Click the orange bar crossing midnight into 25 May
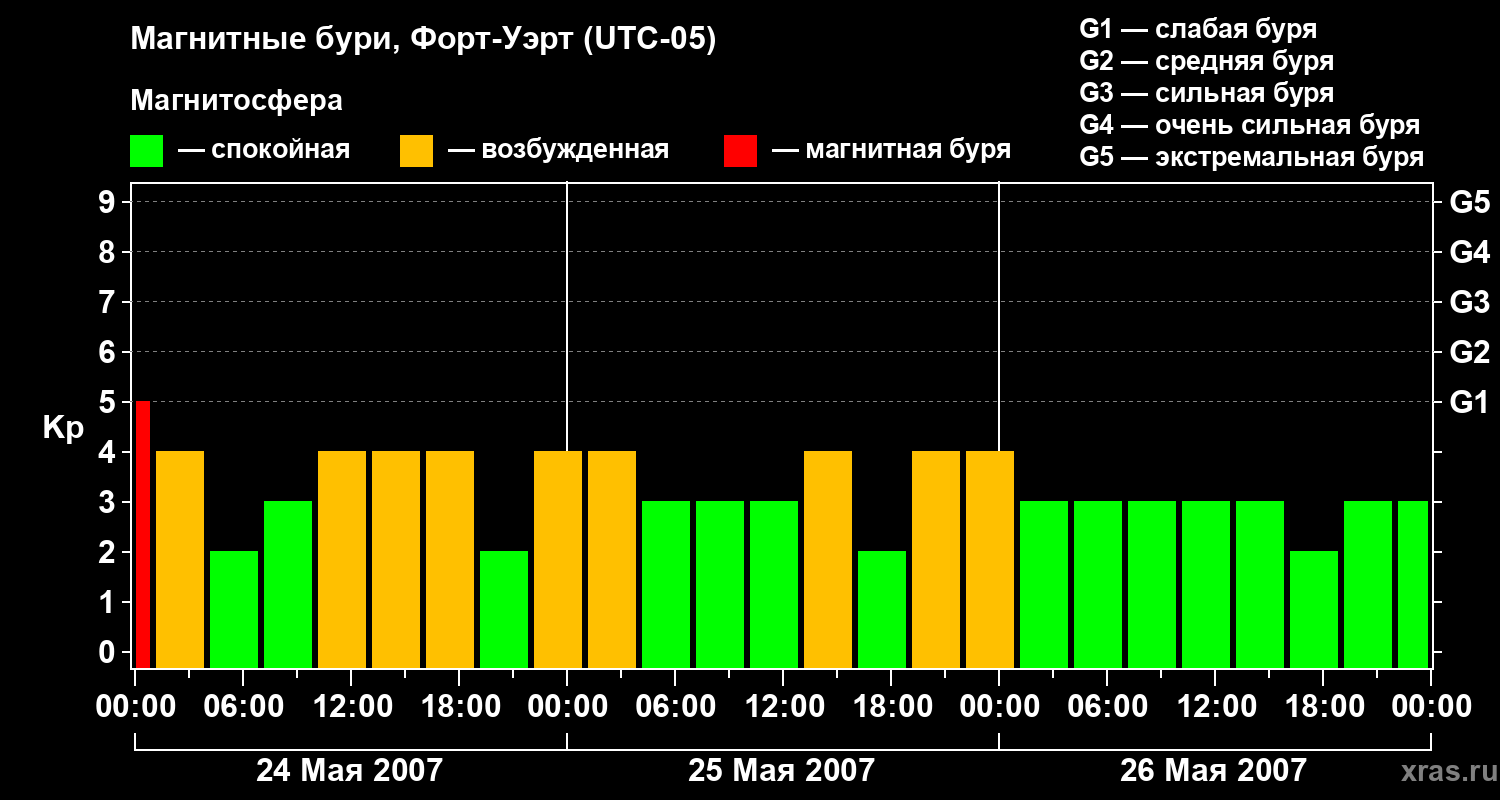The width and height of the screenshot is (1500, 800). [558, 559]
